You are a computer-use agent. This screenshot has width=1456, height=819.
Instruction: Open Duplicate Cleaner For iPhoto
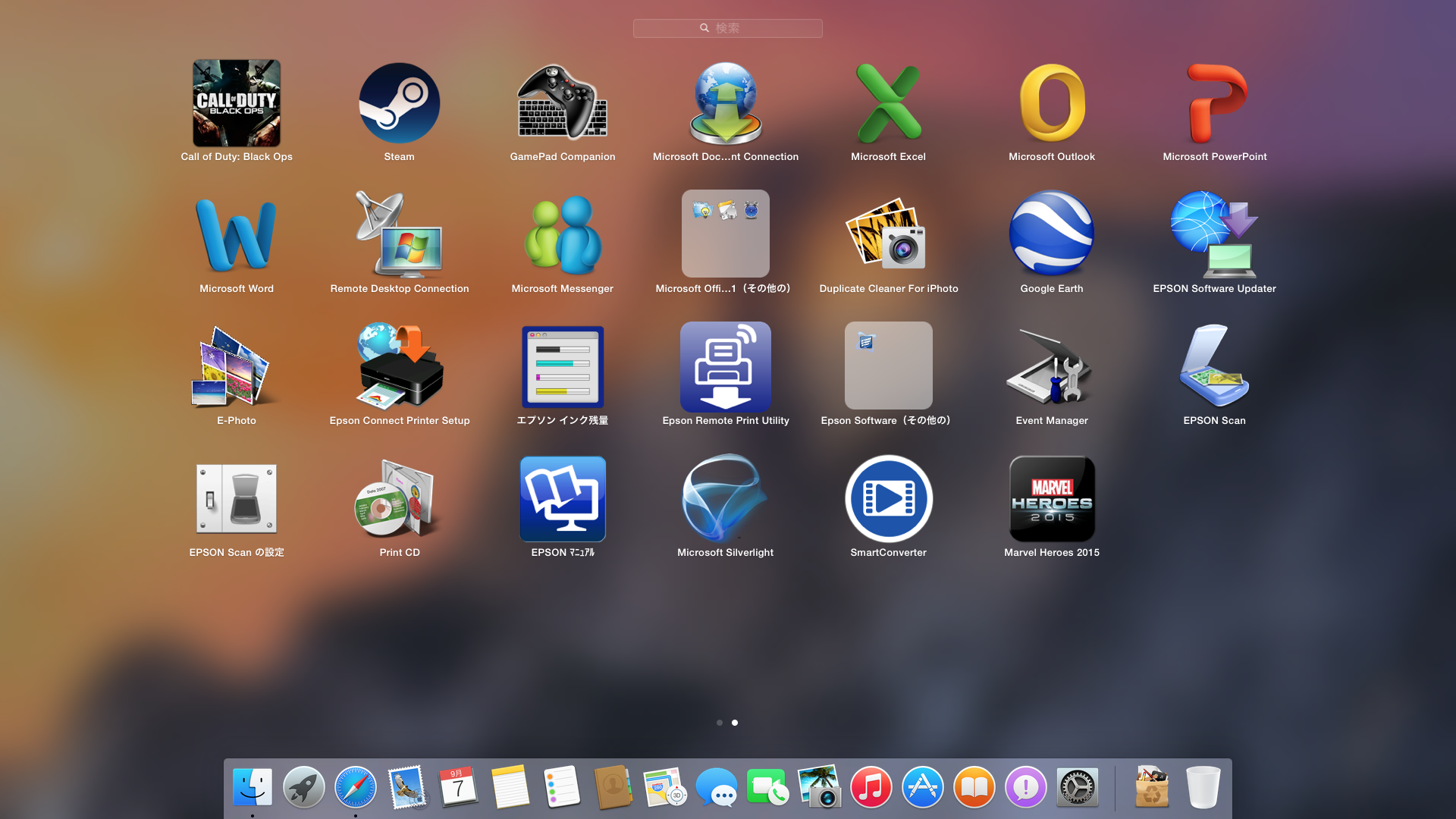click(888, 234)
